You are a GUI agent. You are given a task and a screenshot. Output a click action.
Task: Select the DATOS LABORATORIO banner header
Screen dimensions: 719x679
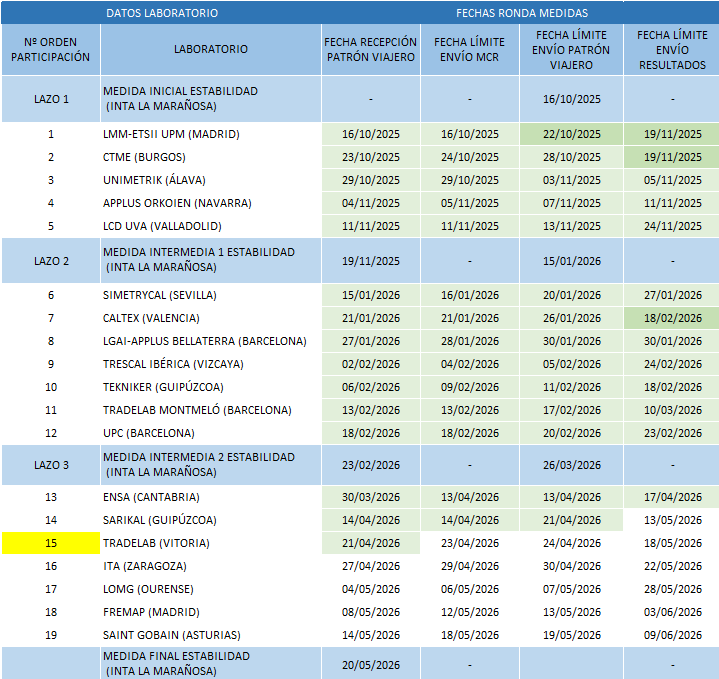tap(161, 13)
